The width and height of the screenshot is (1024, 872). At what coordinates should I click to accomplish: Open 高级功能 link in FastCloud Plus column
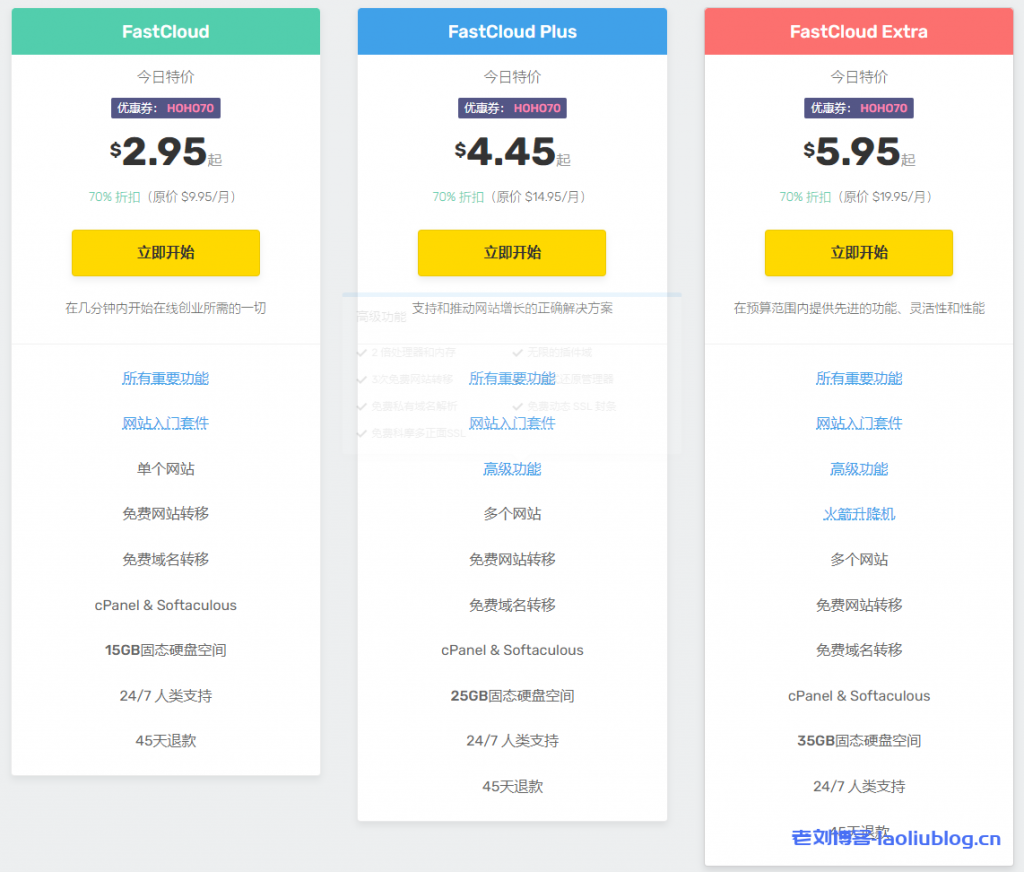tap(512, 469)
